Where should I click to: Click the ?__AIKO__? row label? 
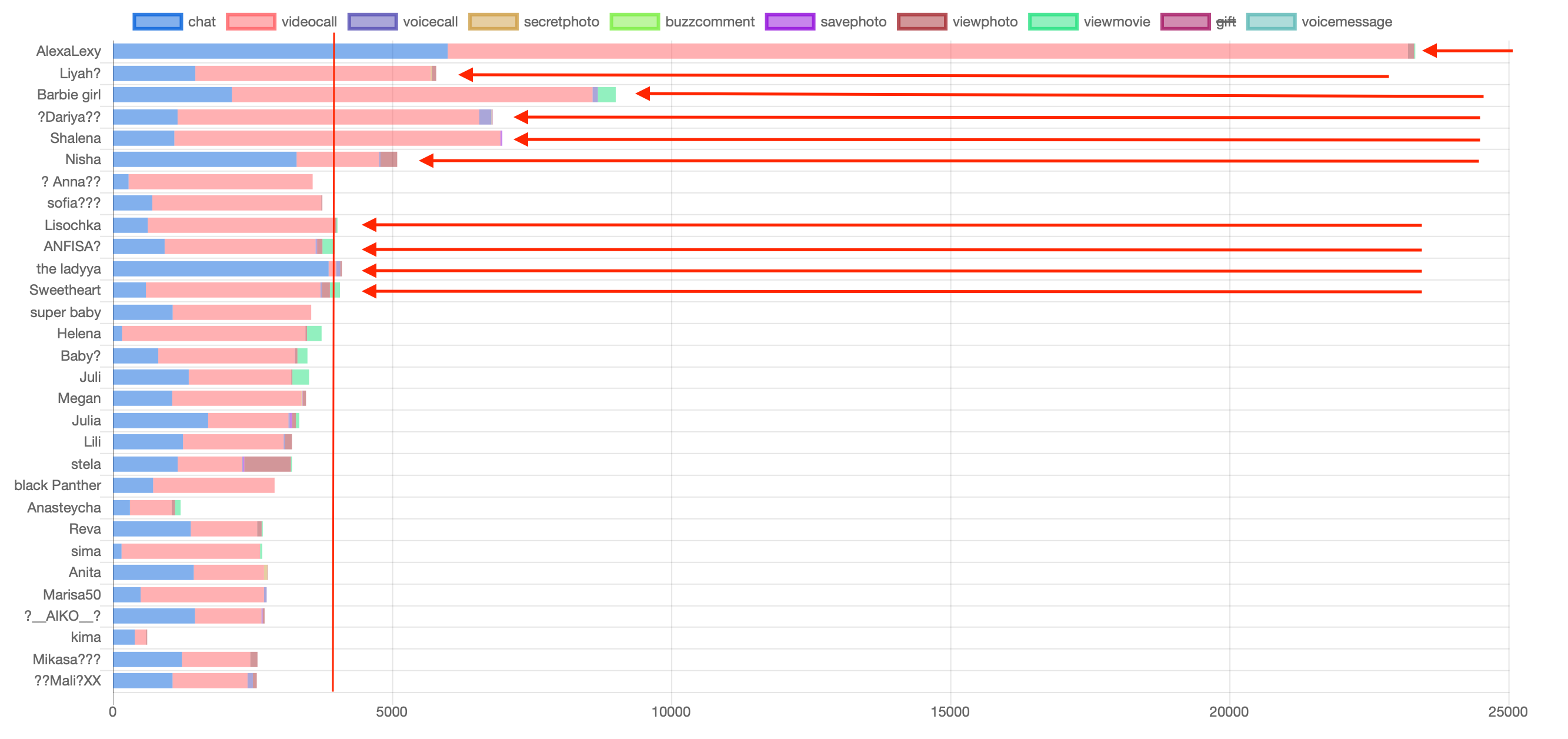(x=62, y=616)
